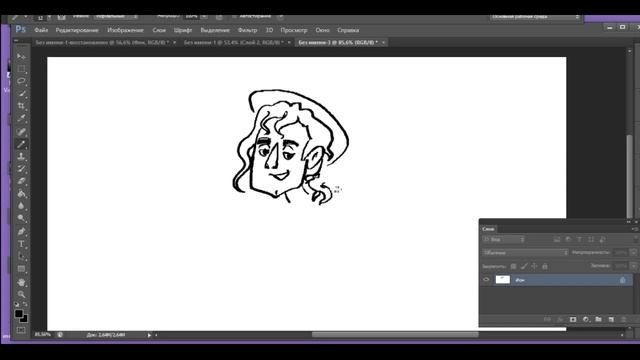Hide the Фон layer with eye icon
Screen dimensions: 640x360
click(486, 280)
